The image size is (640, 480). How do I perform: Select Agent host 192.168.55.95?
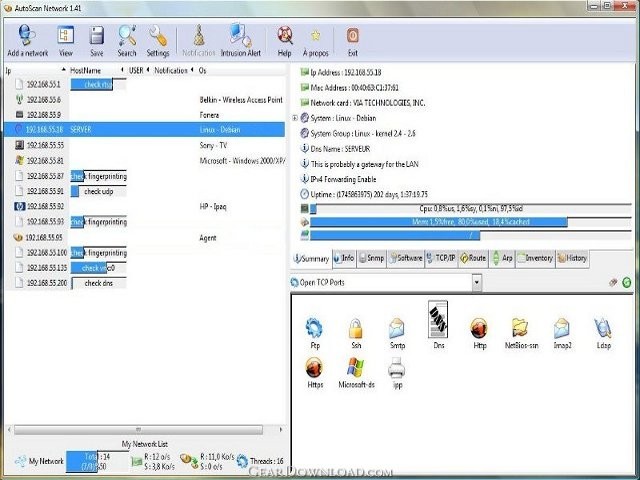[x=145, y=238]
